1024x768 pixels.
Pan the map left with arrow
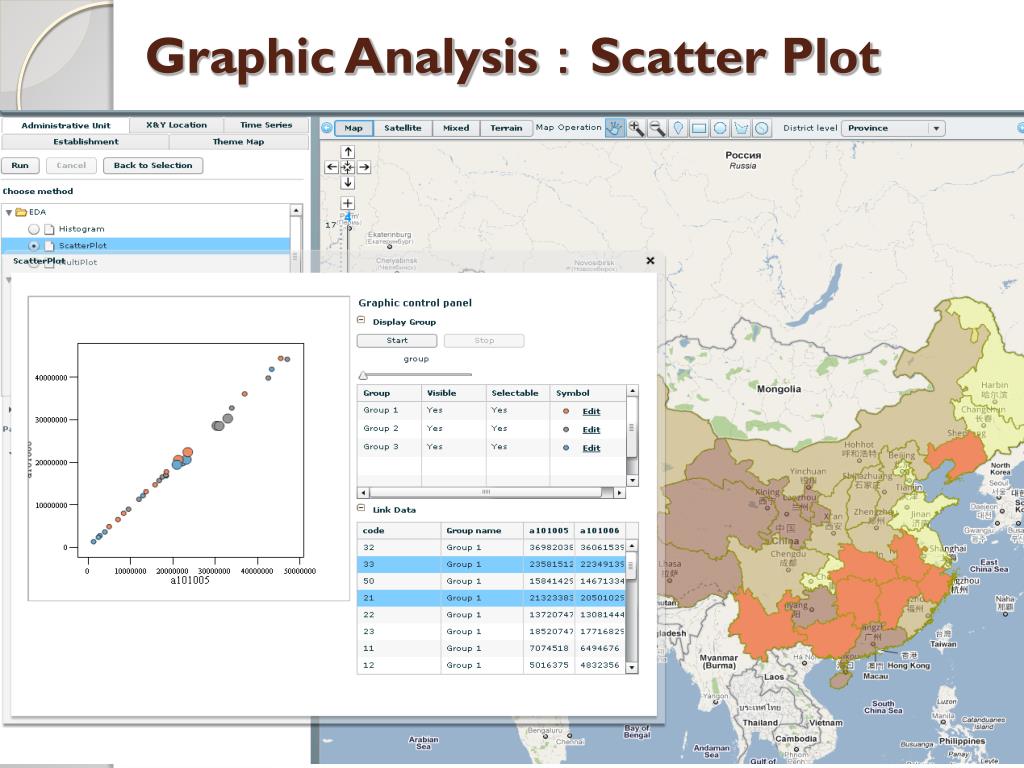pos(332,167)
